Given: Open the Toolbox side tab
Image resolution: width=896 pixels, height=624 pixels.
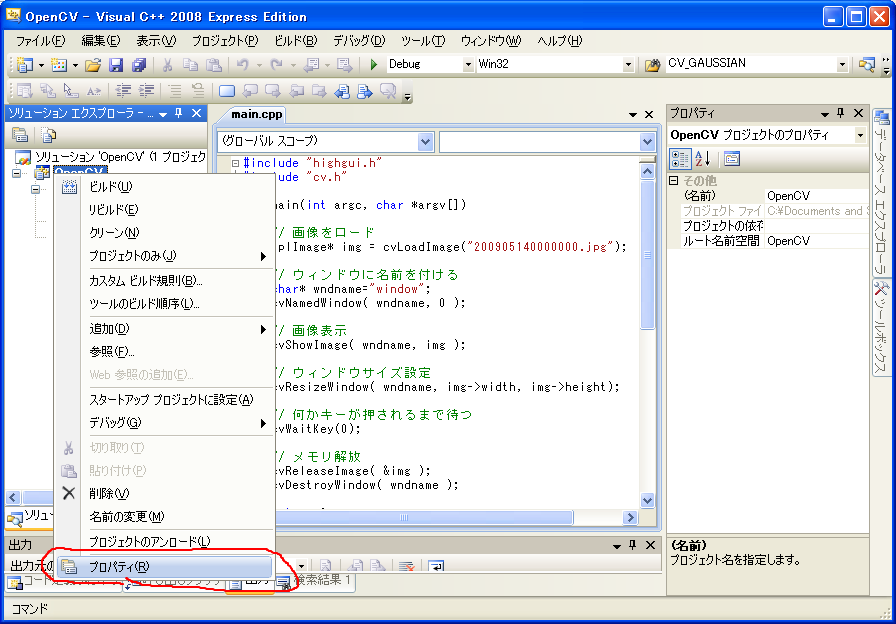Looking at the screenshot, I should pyautogui.click(x=881, y=328).
